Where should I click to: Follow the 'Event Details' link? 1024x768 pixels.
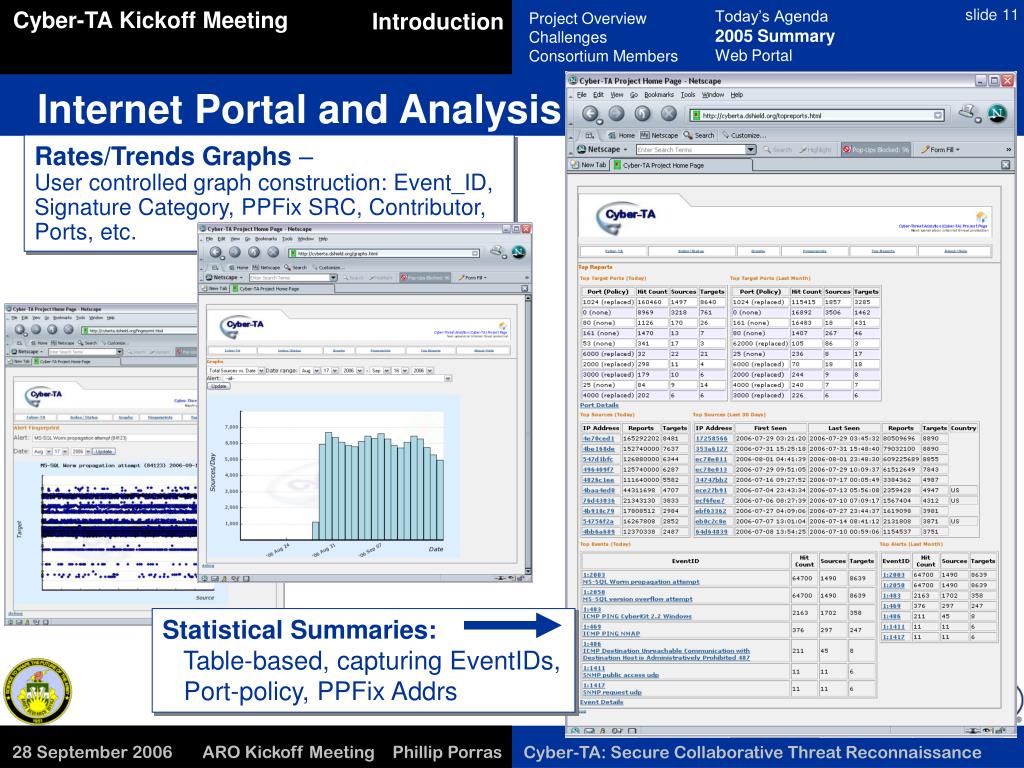coord(601,702)
